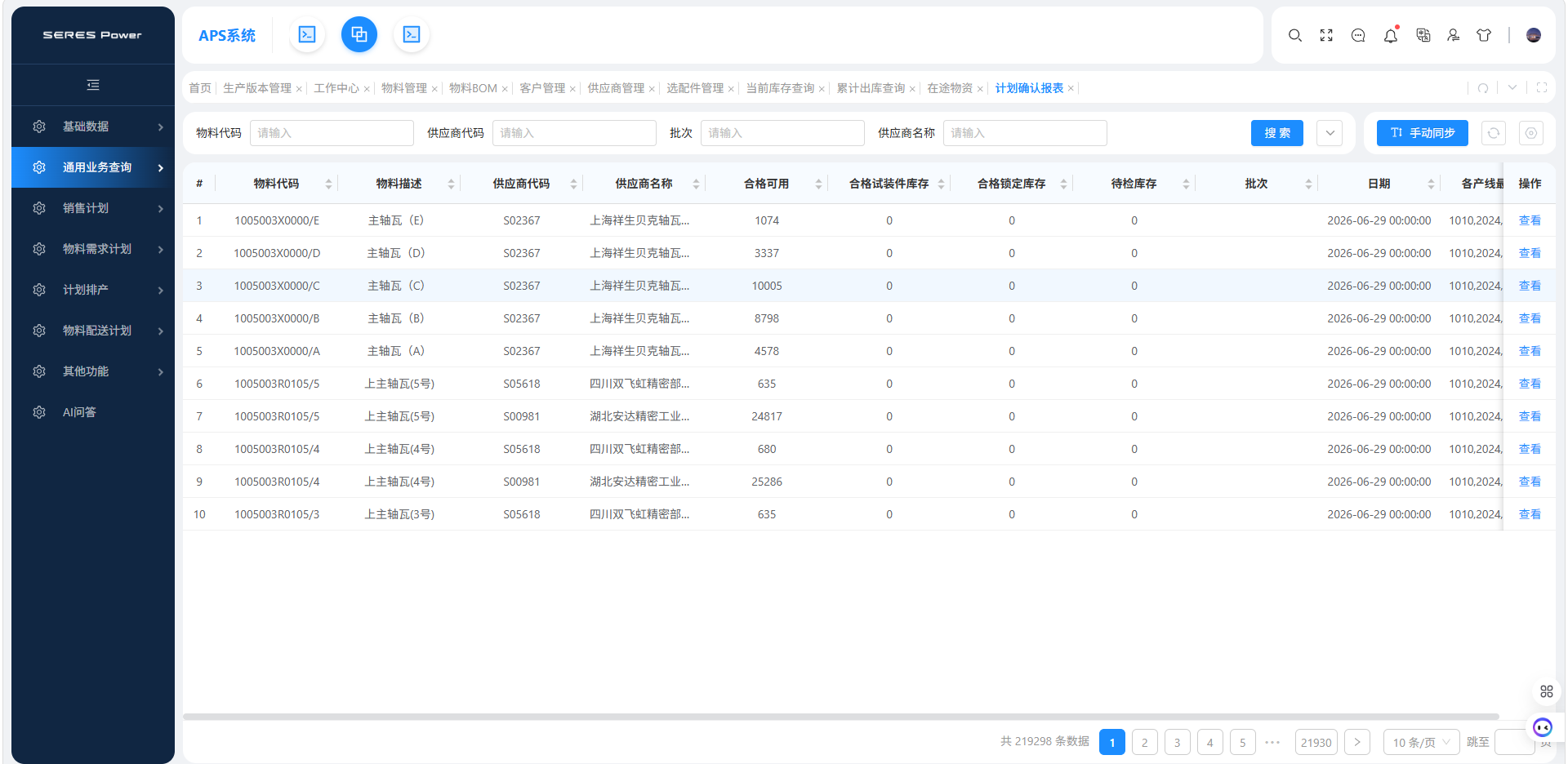
Task: Click the language translate icon
Action: [x=1423, y=35]
